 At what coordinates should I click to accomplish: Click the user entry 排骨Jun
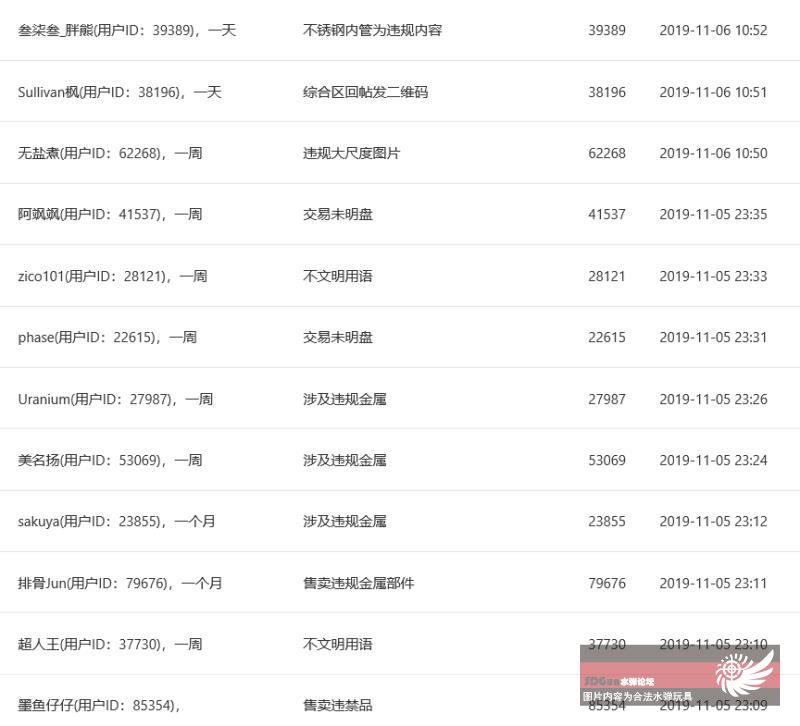tap(120, 583)
